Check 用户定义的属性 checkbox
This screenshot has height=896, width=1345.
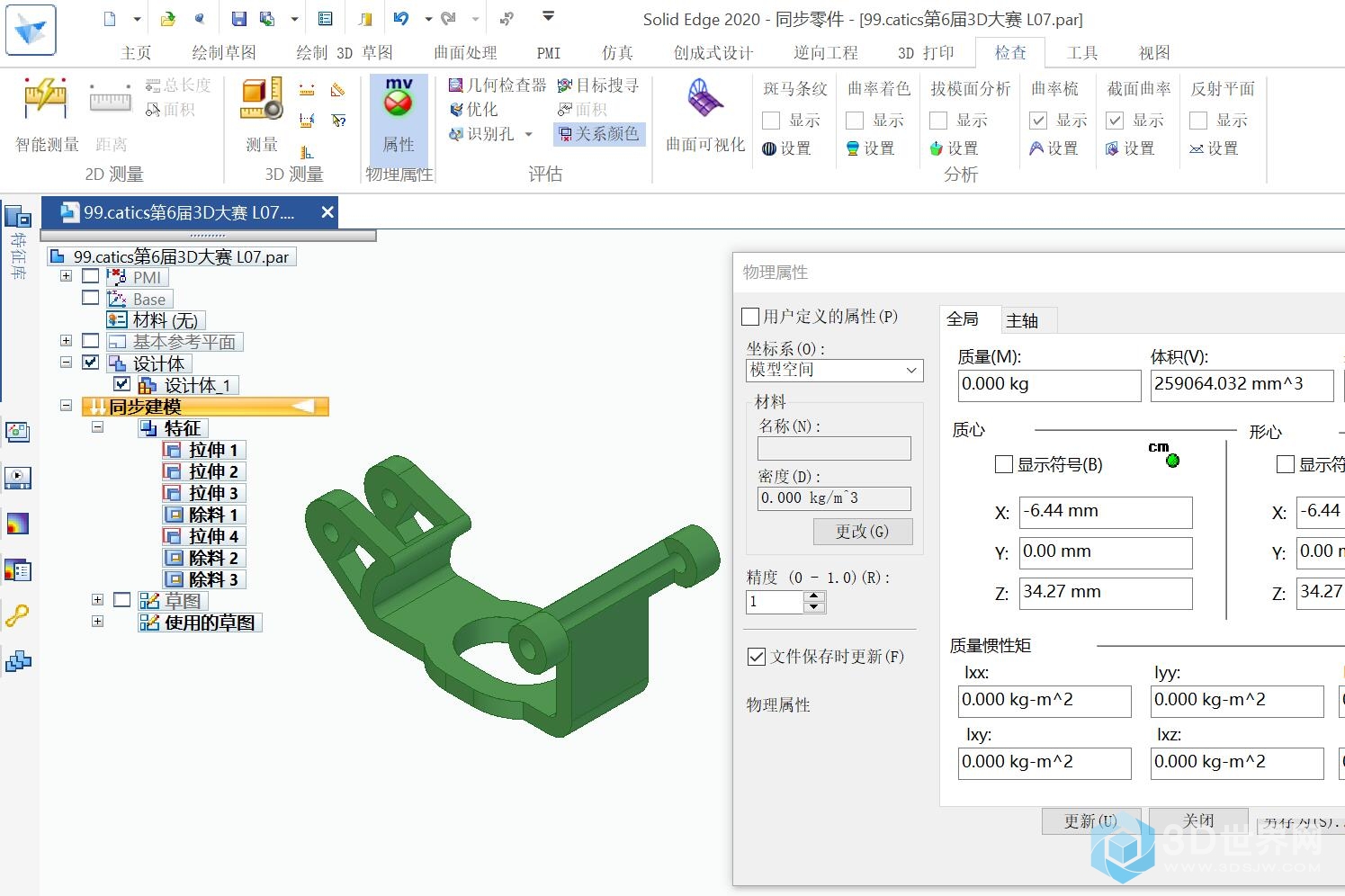click(x=750, y=317)
